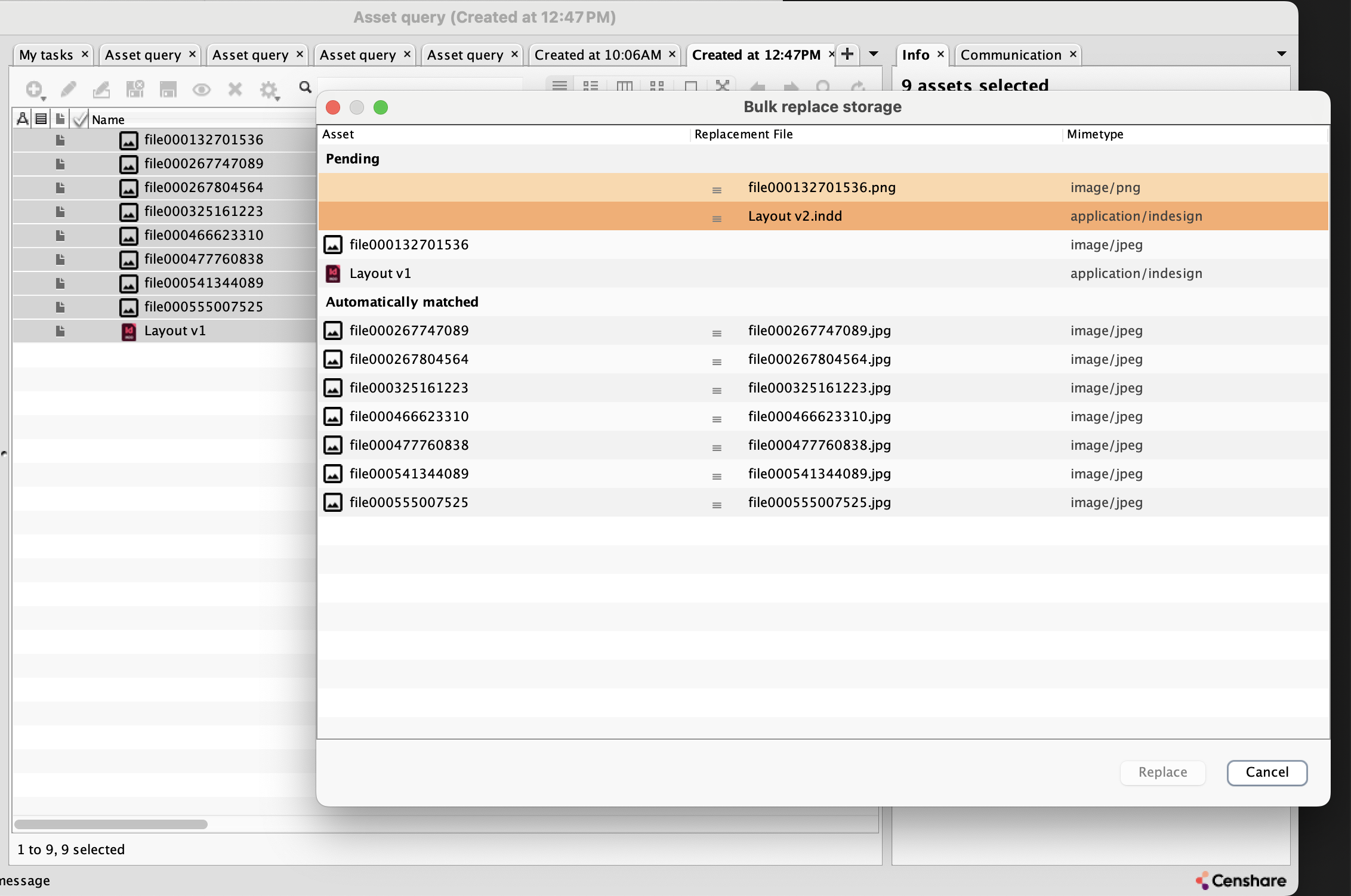The width and height of the screenshot is (1351, 896).
Task: Open the tab list dropdown arrow beside plus
Action: pyautogui.click(x=874, y=54)
